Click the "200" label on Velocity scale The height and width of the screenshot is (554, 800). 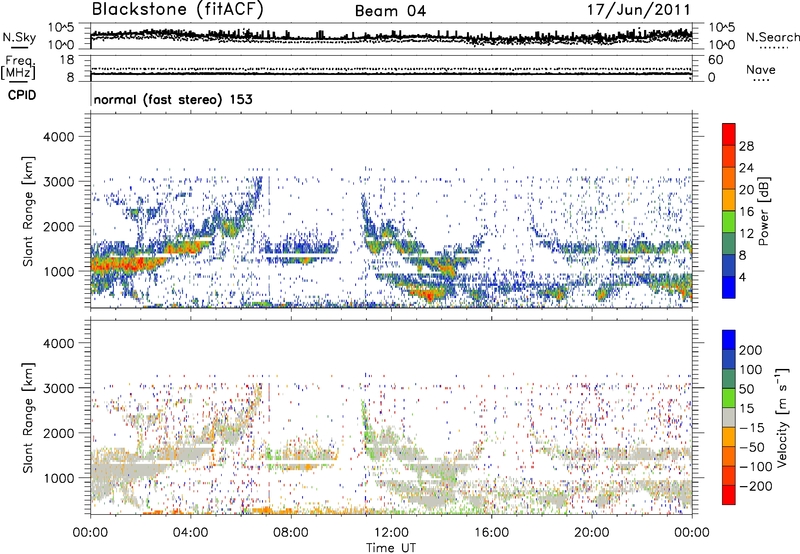751,350
